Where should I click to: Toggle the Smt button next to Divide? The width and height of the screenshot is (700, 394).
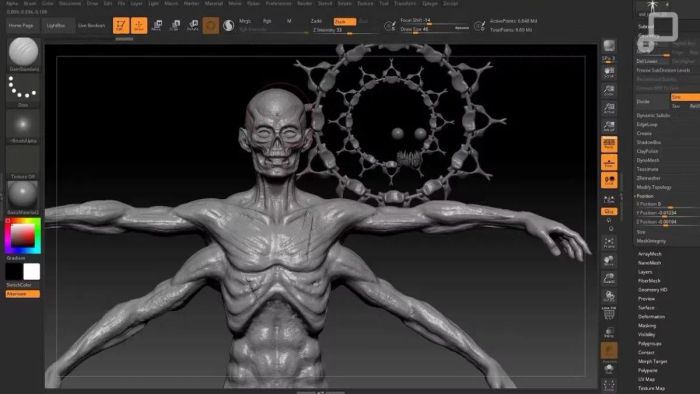tap(685, 97)
